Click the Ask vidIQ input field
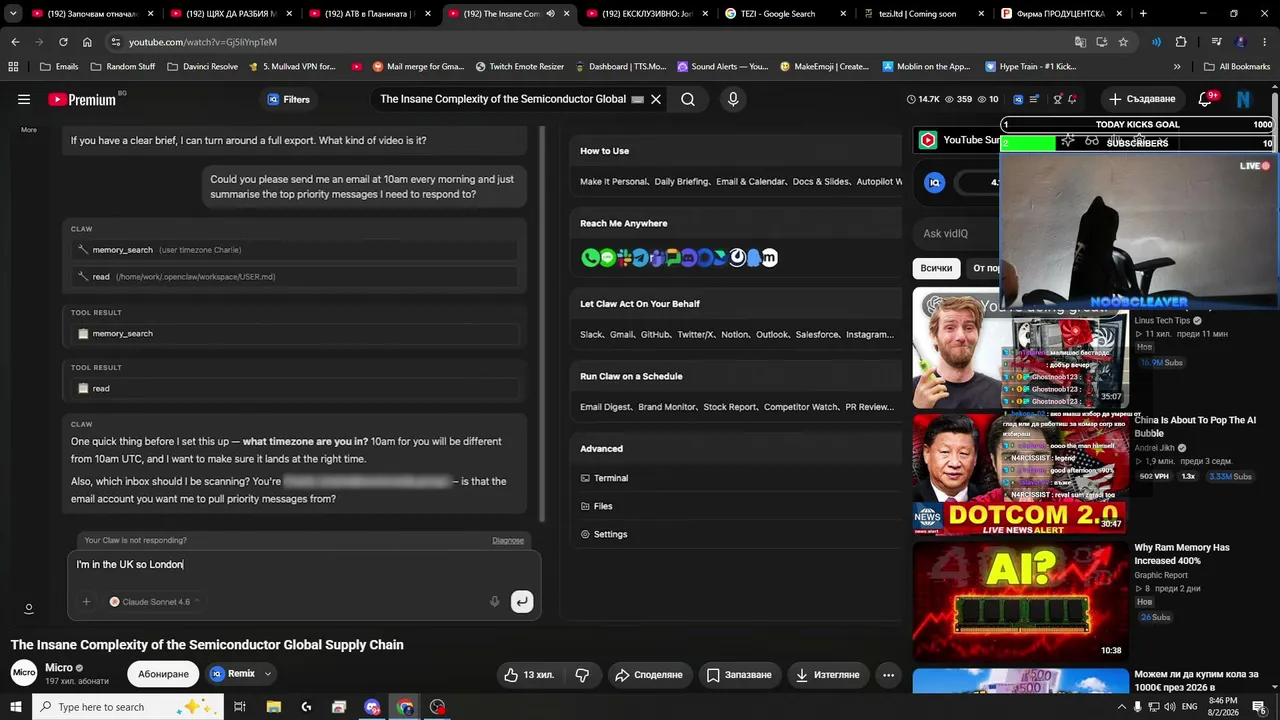The height and width of the screenshot is (720, 1280). pyautogui.click(x=958, y=234)
